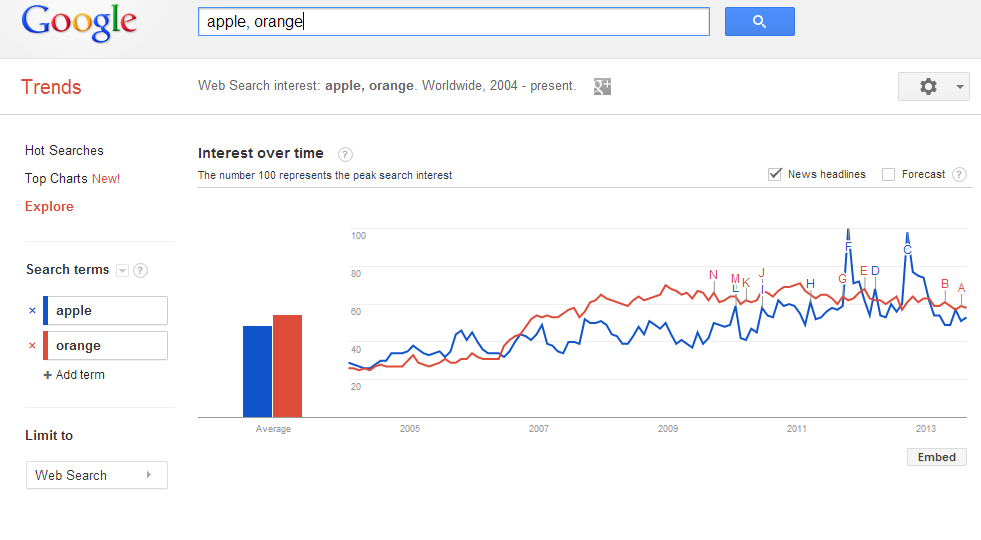The image size is (981, 540).
Task: Enable the Forecast checkbox
Action: click(888, 174)
